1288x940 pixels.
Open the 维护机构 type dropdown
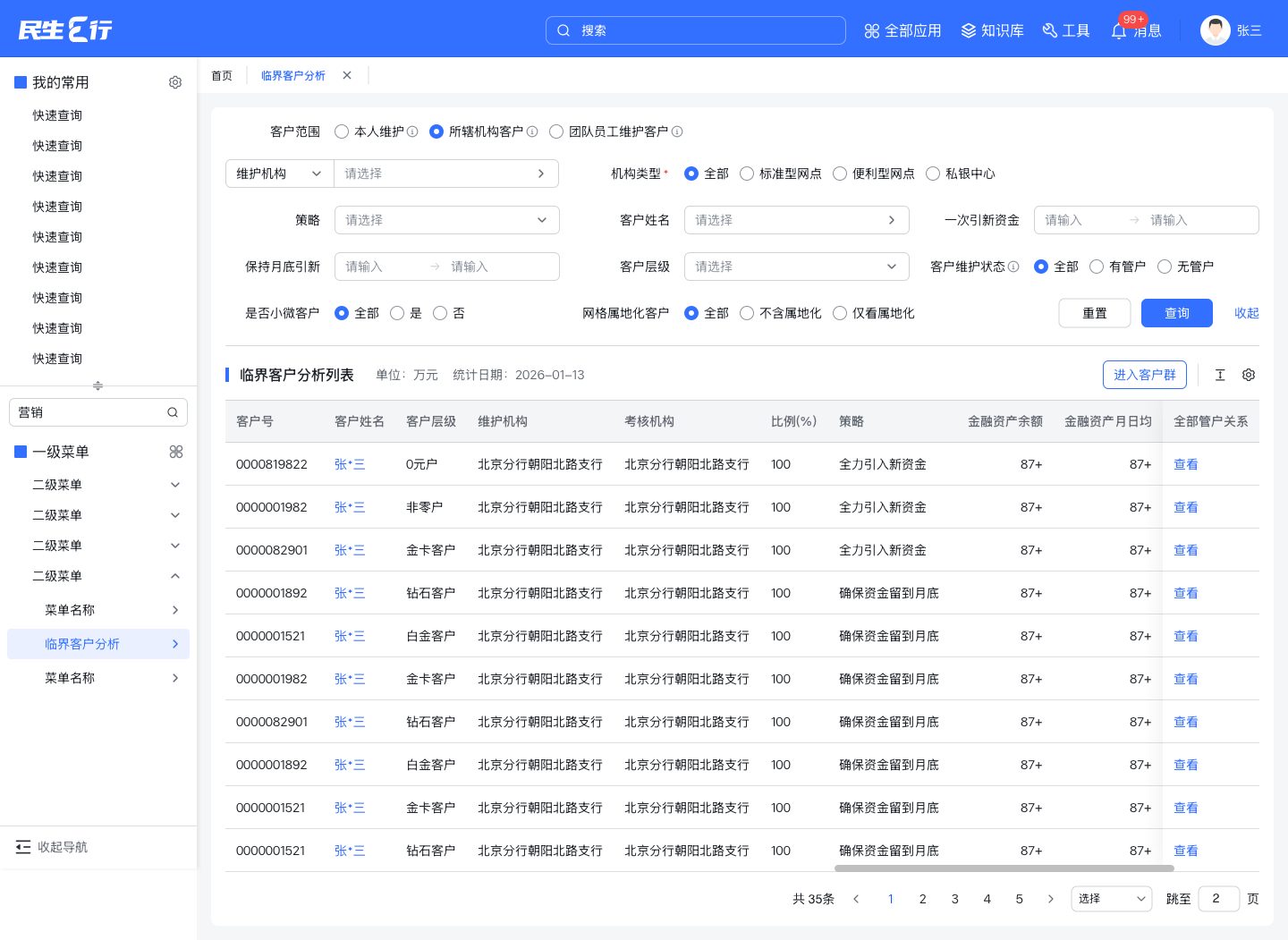pos(279,174)
